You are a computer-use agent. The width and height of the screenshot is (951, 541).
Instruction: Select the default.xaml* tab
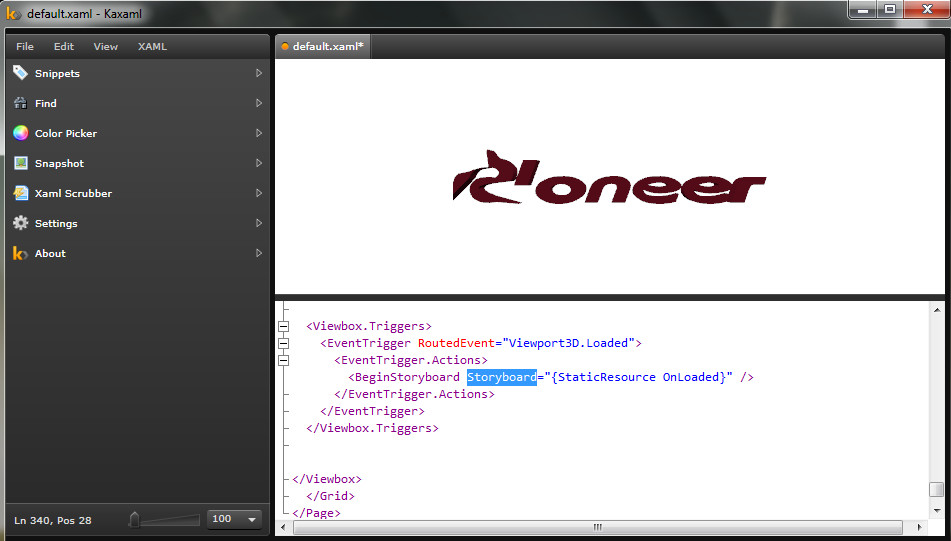point(323,47)
